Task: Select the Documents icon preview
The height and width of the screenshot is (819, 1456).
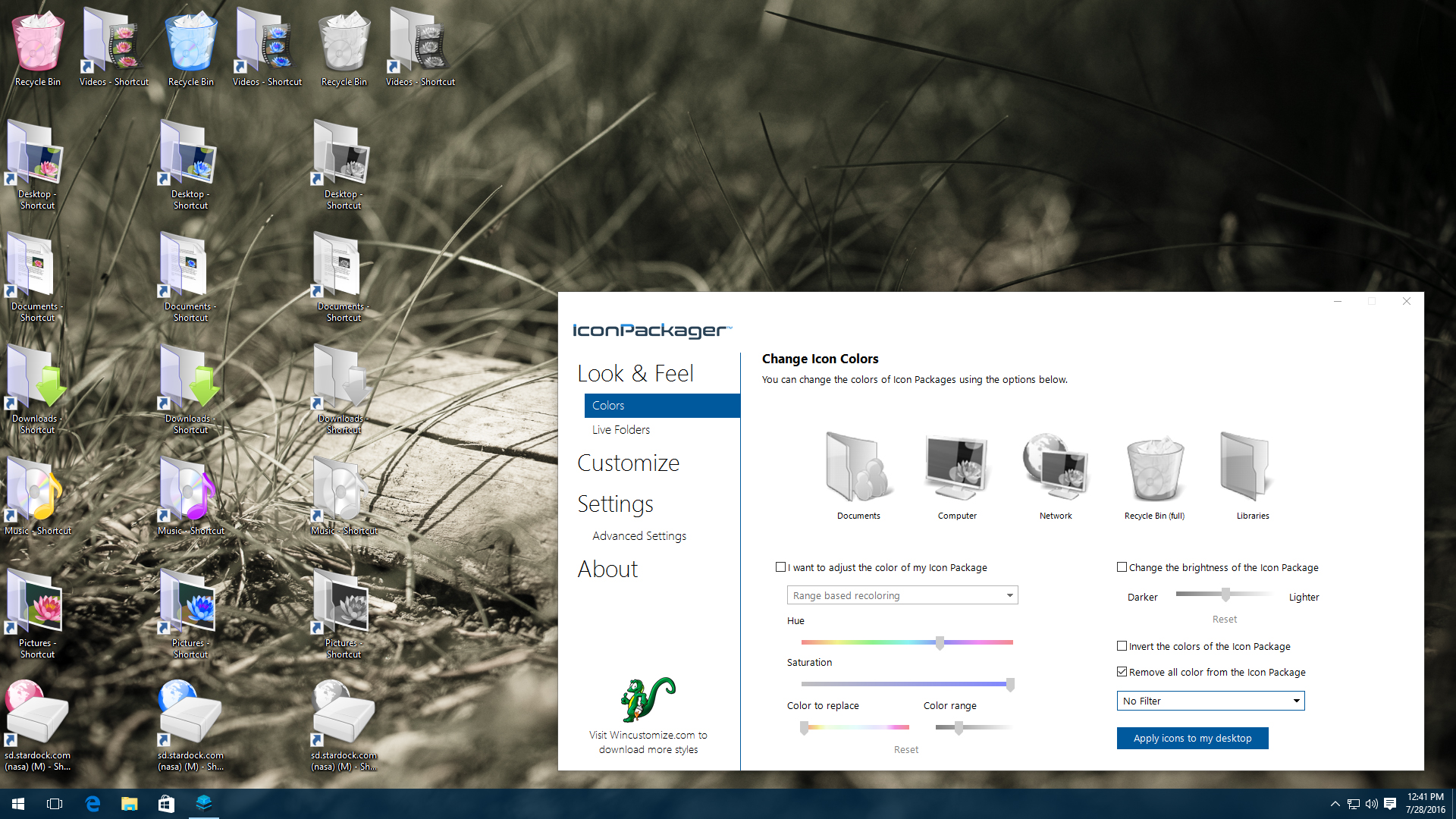Action: coord(858,466)
